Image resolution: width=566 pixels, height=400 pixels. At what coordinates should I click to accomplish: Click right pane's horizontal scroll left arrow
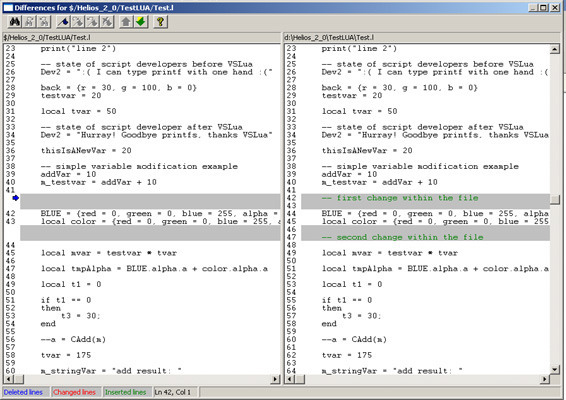tap(290, 379)
